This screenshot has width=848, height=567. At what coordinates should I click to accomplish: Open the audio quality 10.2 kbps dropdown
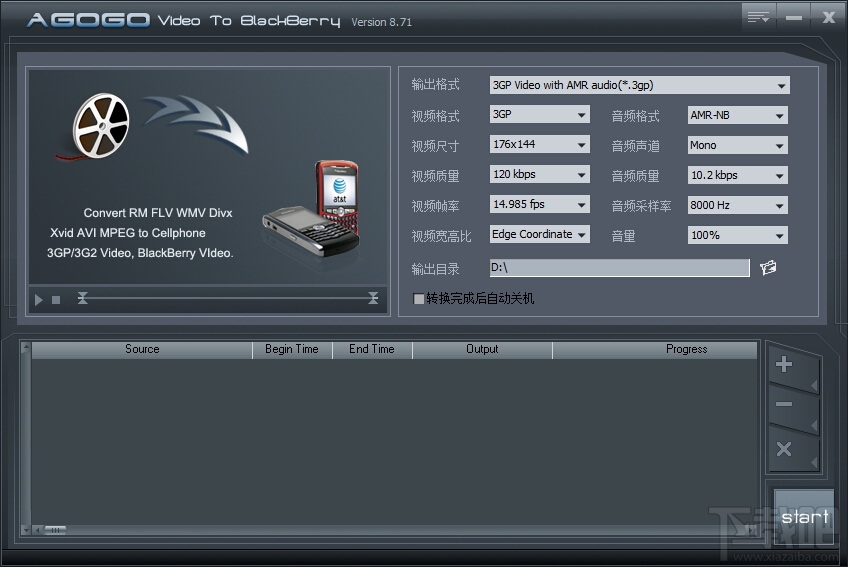737,175
